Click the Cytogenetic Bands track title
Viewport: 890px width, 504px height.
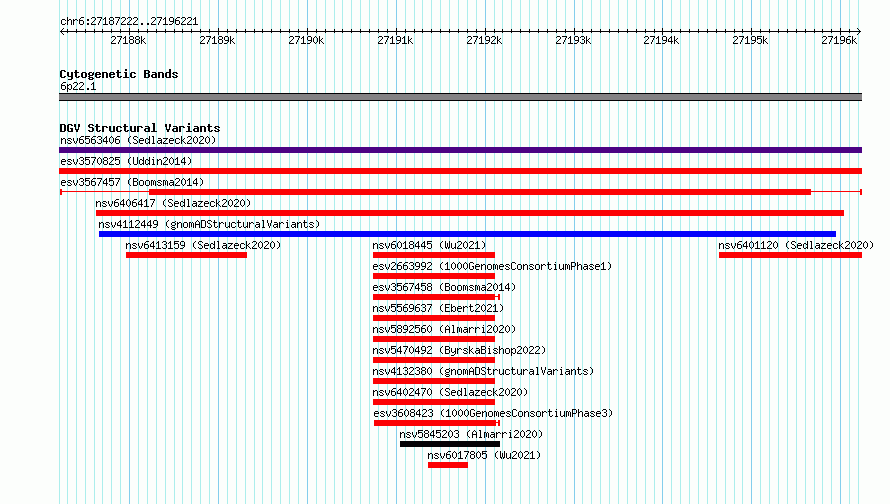[x=119, y=74]
